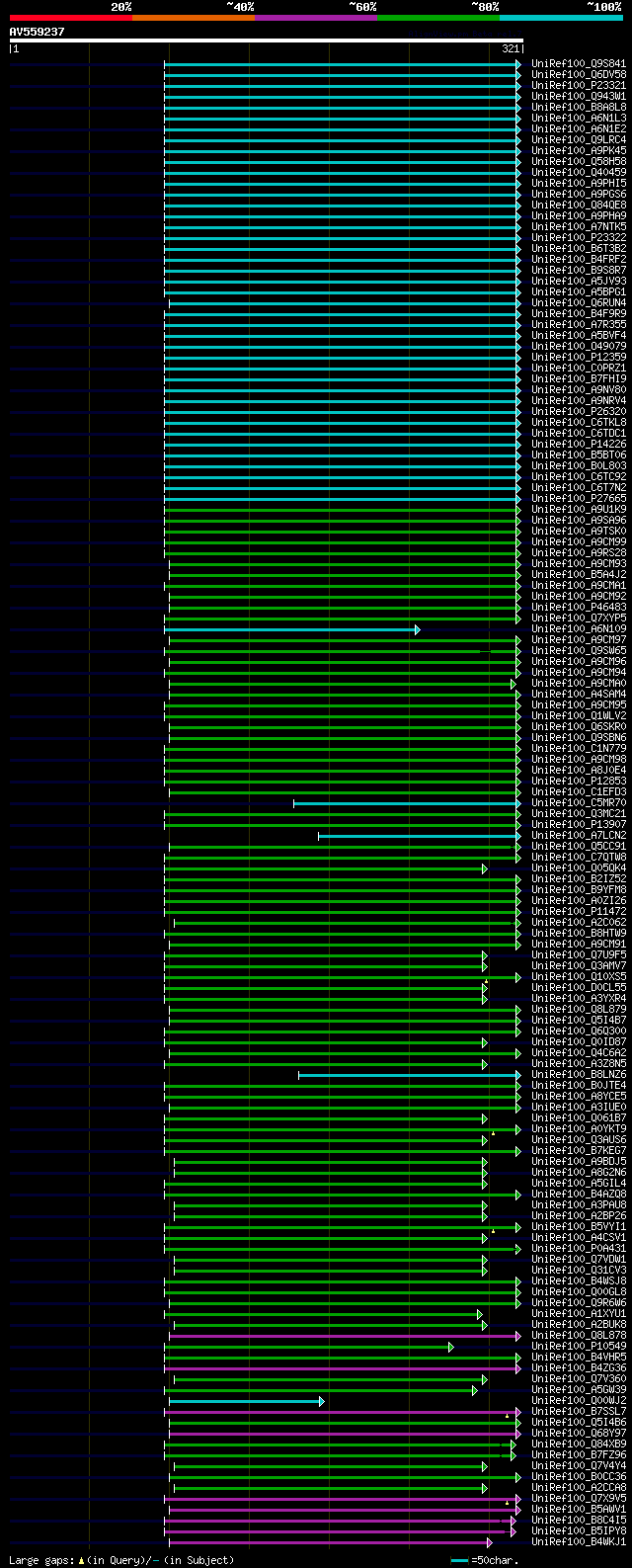Select the UniRef100_A6N109 label
Screen dimensions: 632x1568
[x=579, y=629]
